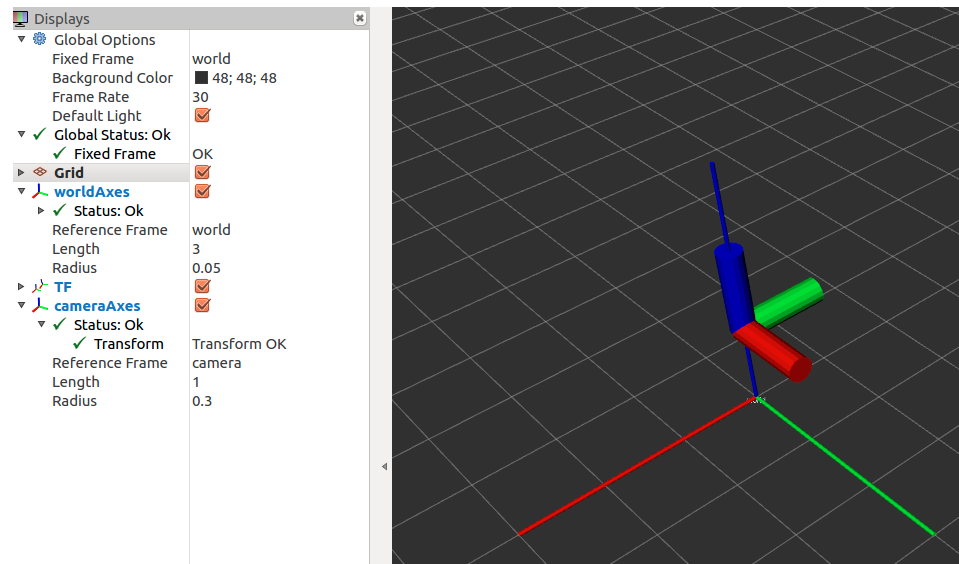
Task: Click the Frame Rate property label
Action: pos(91,97)
